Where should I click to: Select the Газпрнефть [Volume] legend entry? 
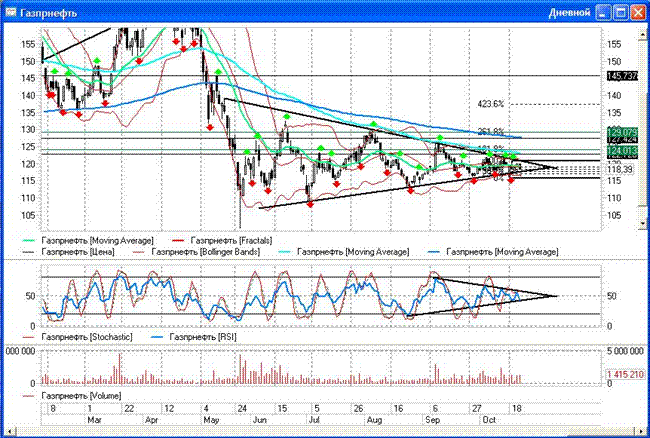(x=71, y=396)
